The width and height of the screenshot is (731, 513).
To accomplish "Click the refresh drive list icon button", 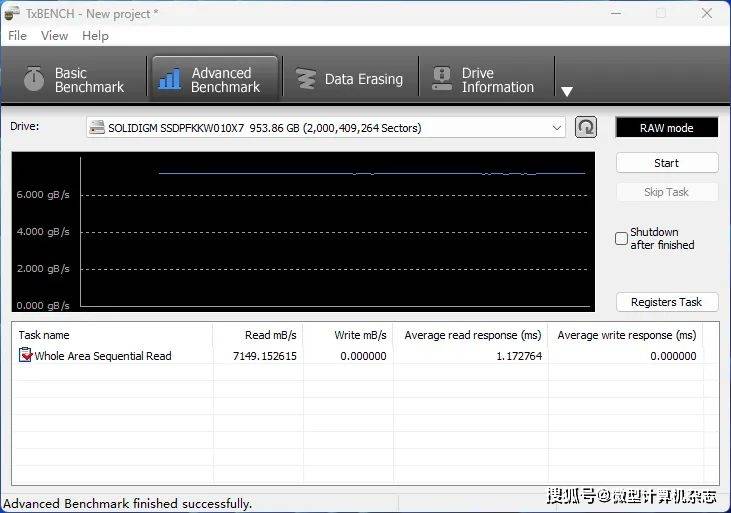I will 586,127.
